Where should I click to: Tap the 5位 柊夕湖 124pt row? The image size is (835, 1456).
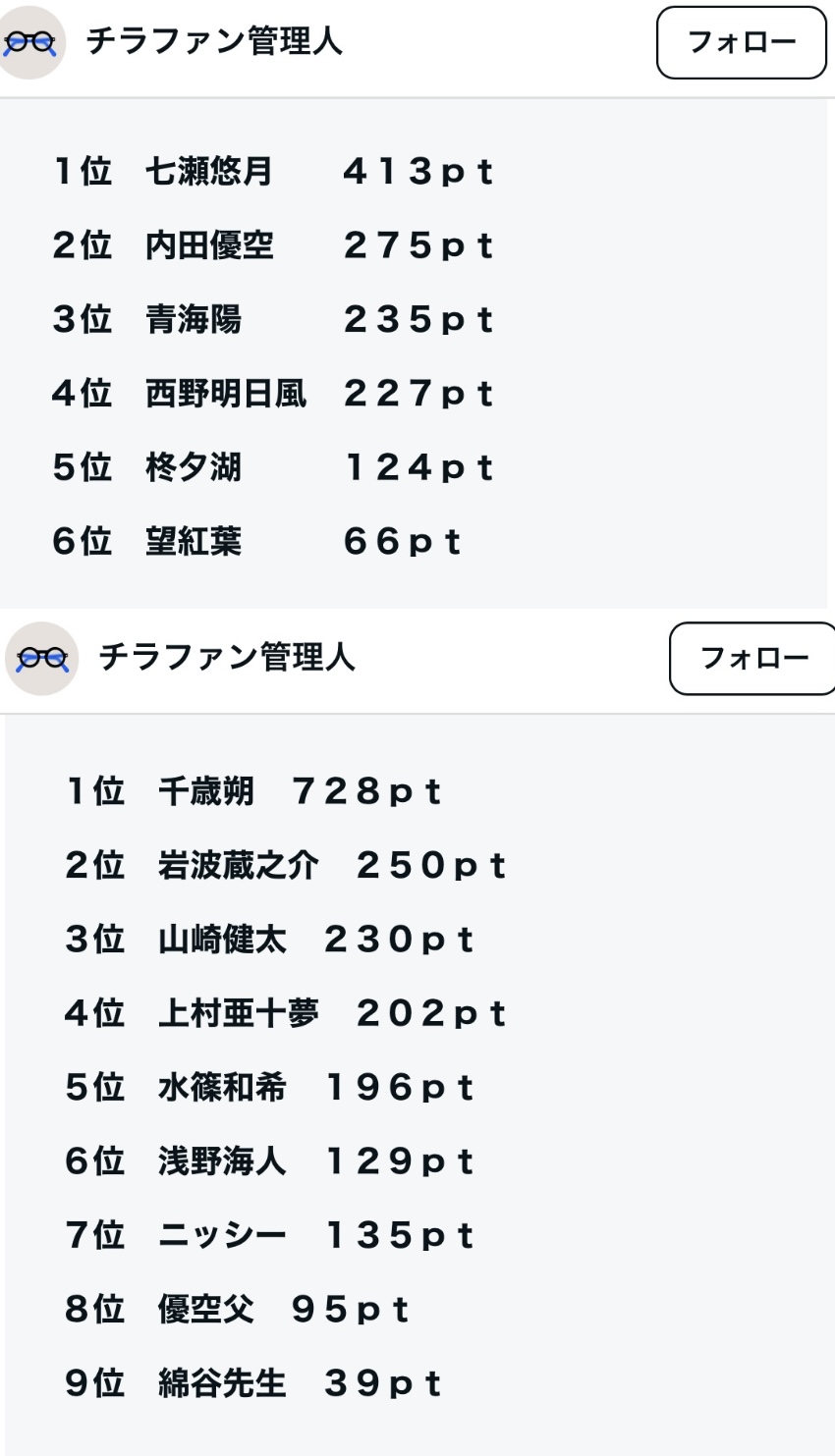(x=272, y=467)
